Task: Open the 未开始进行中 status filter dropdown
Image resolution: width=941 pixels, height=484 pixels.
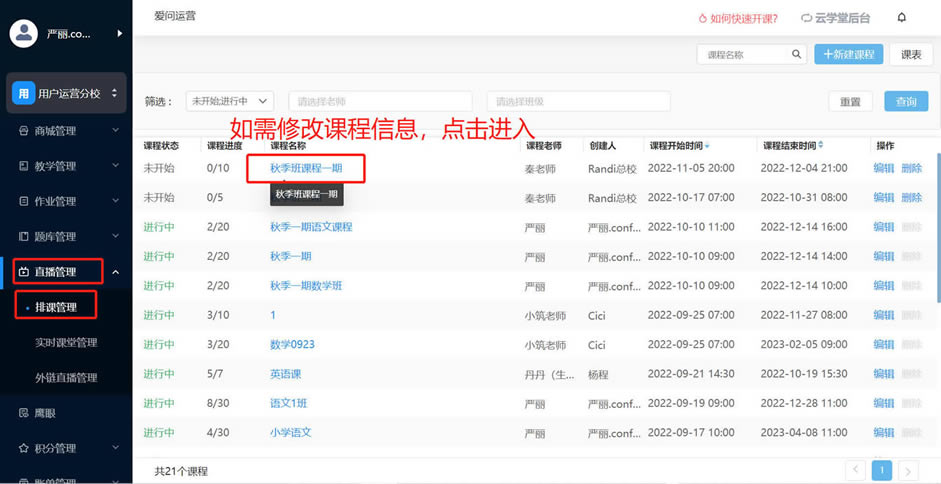Action: point(230,101)
